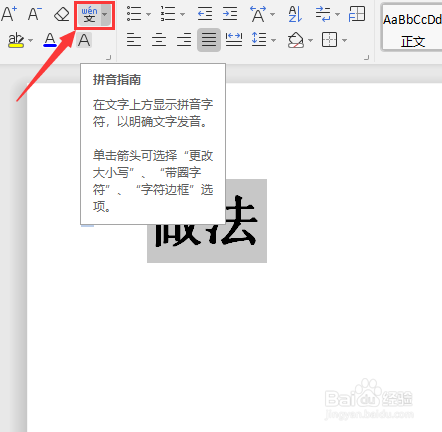Open the highlight color dropdown arrow
The width and height of the screenshot is (442, 432).
(31, 41)
